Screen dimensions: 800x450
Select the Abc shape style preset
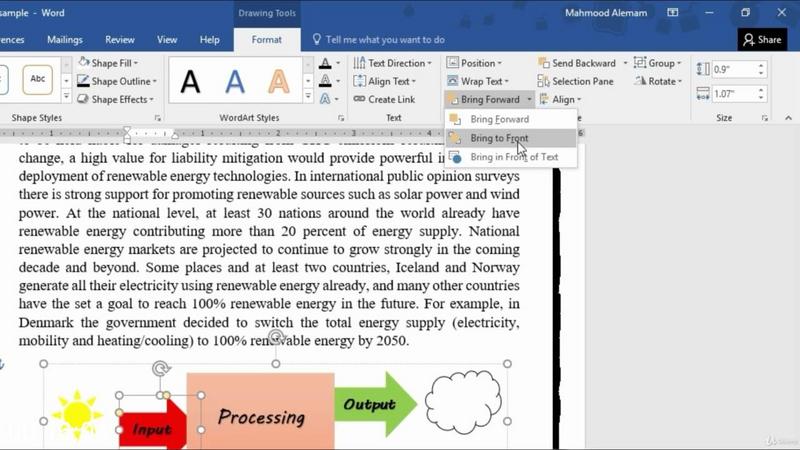38,79
